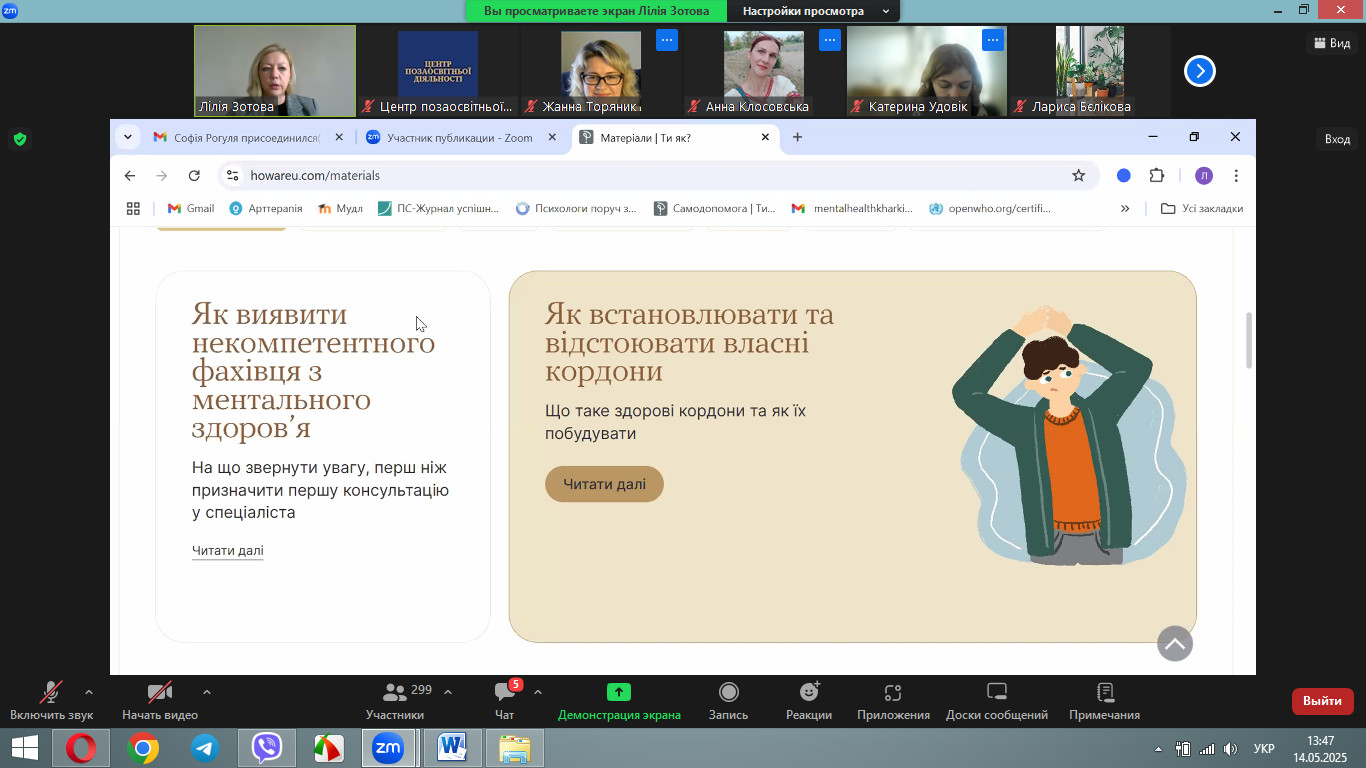Open Chrome three-dot menu
The height and width of the screenshot is (768, 1366).
[1236, 175]
